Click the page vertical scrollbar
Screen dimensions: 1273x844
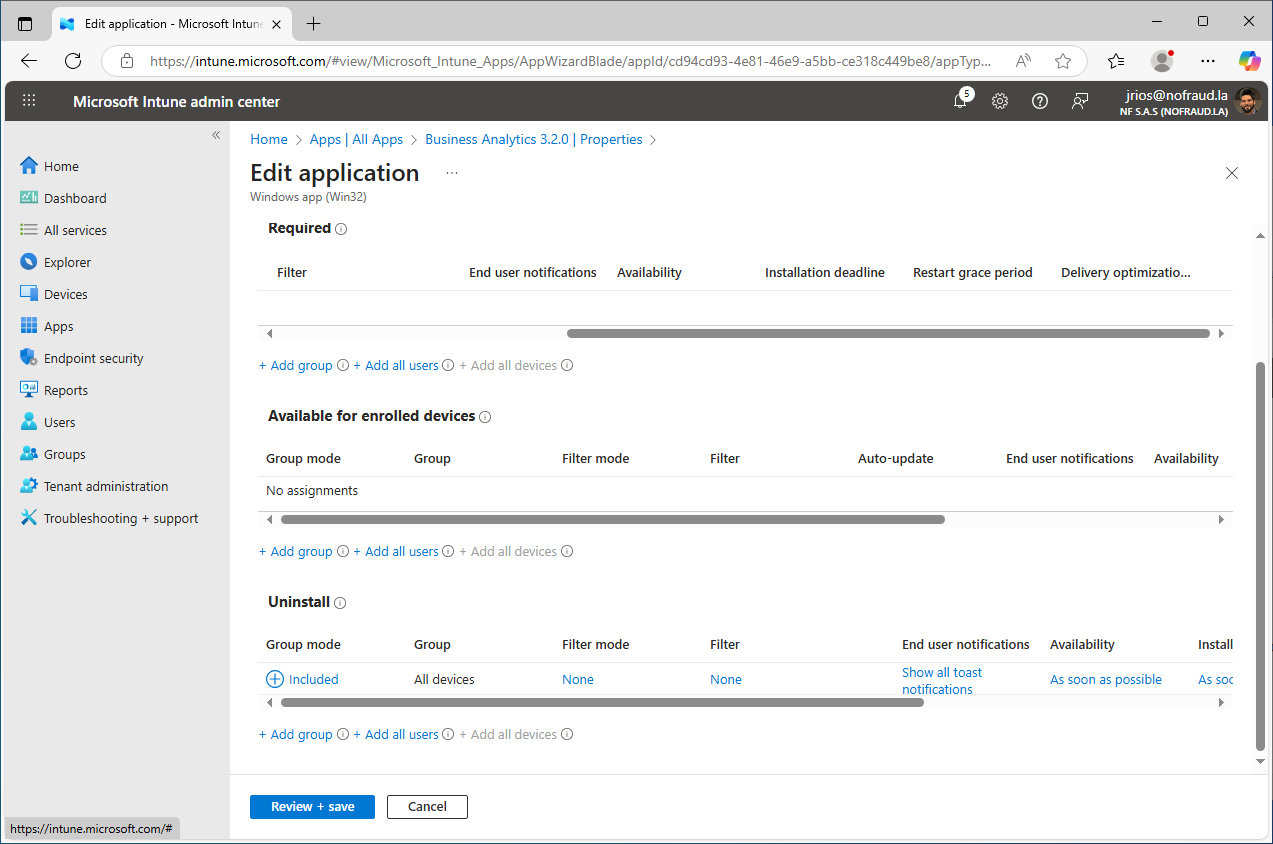[1260, 555]
